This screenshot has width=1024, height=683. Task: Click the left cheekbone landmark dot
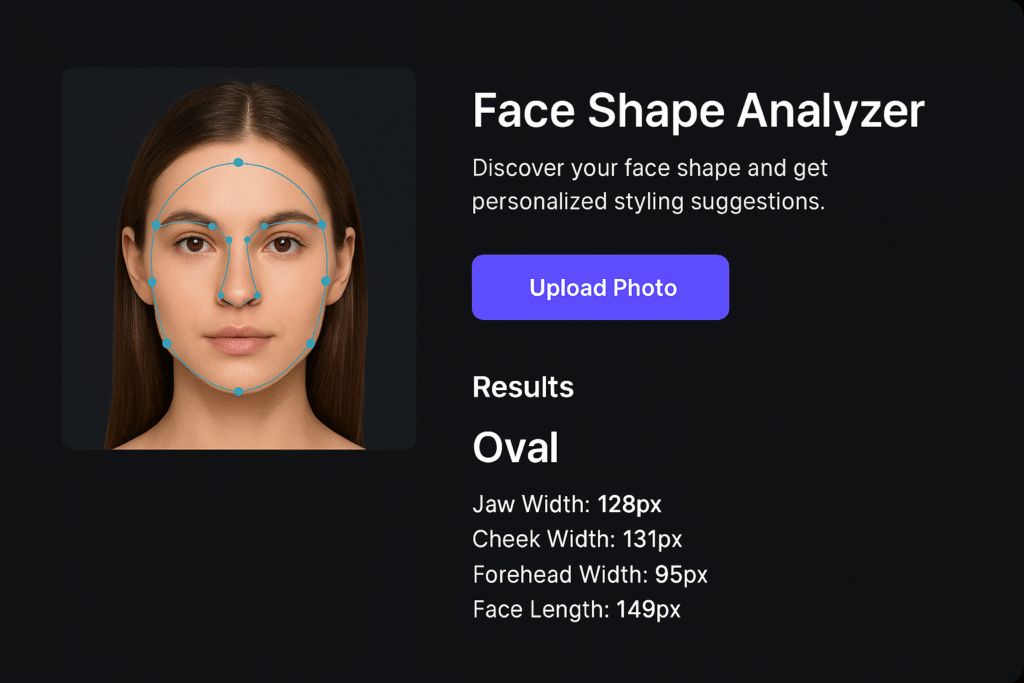pyautogui.click(x=152, y=281)
